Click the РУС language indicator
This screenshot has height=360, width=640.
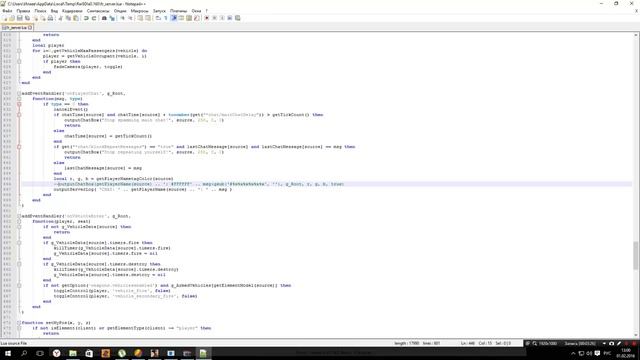point(607,353)
